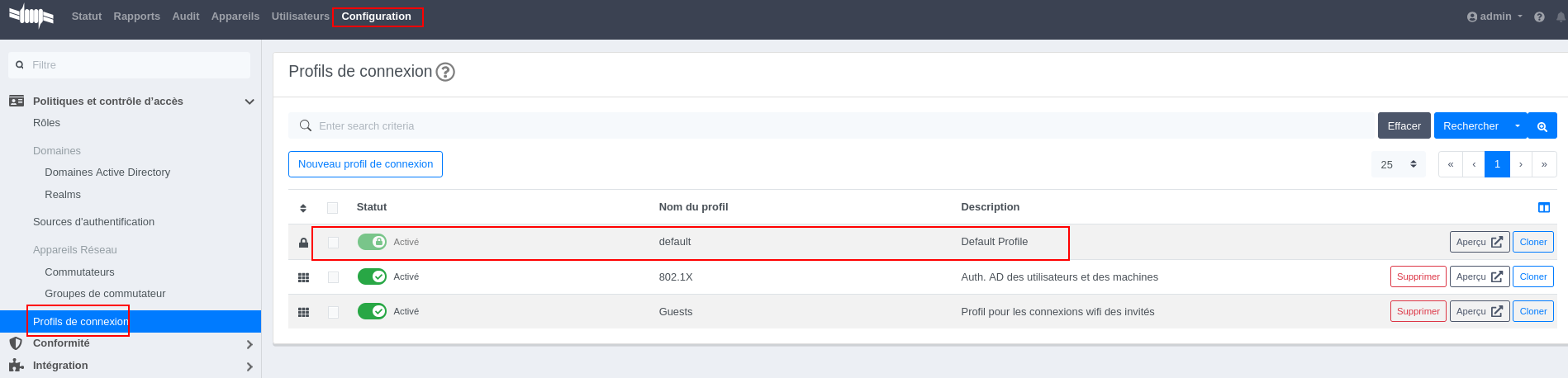The height and width of the screenshot is (378, 1568).
Task: Click the PacketFence logo
Action: coord(31,16)
